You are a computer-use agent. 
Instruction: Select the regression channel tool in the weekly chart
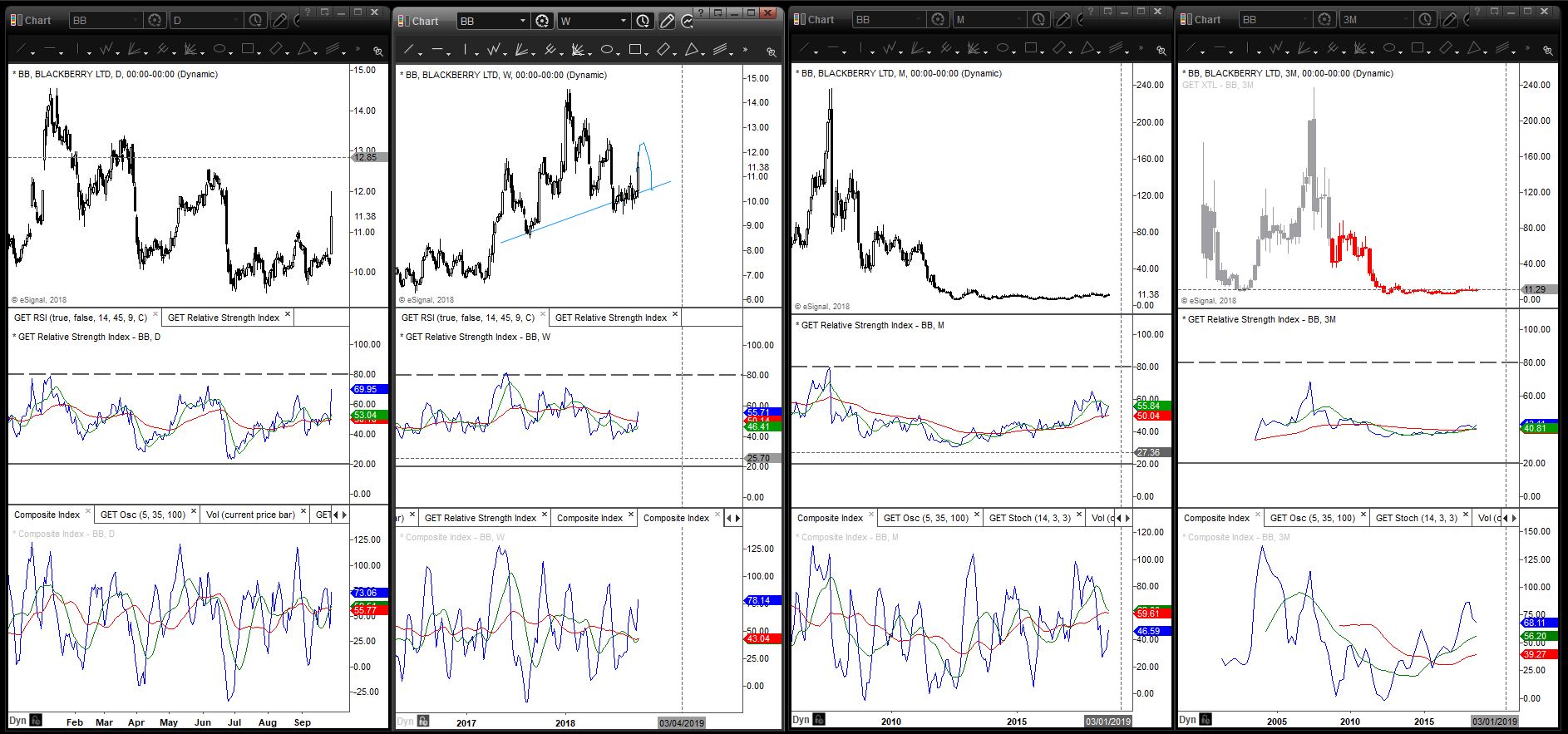(720, 50)
